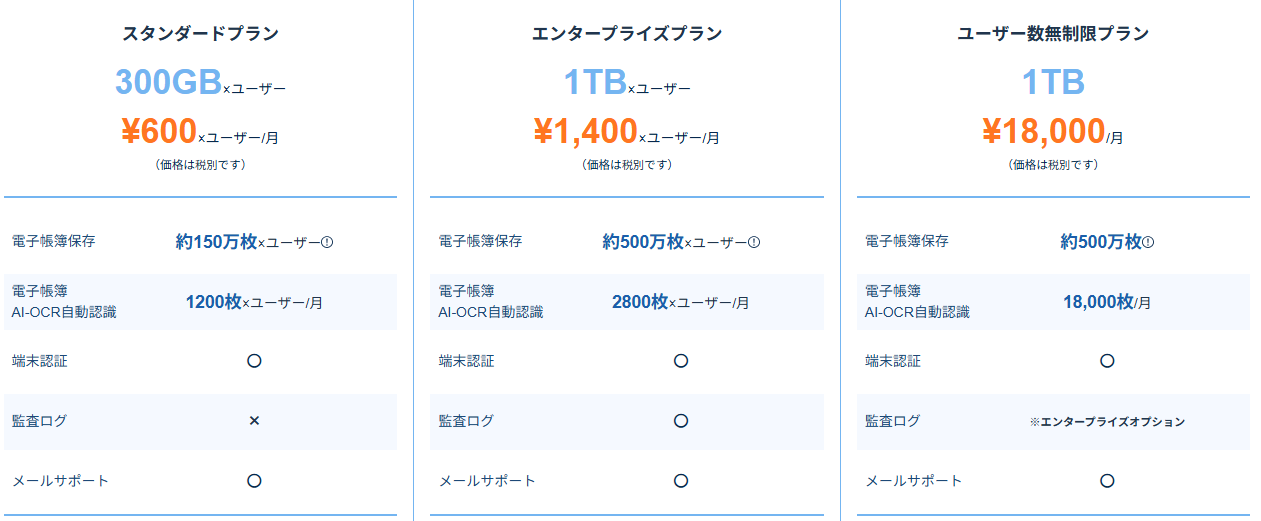Viewport: 1261px width, 521px height.
Task: Click the メールサポート circle in エンタープライズプラン
Action: (681, 481)
